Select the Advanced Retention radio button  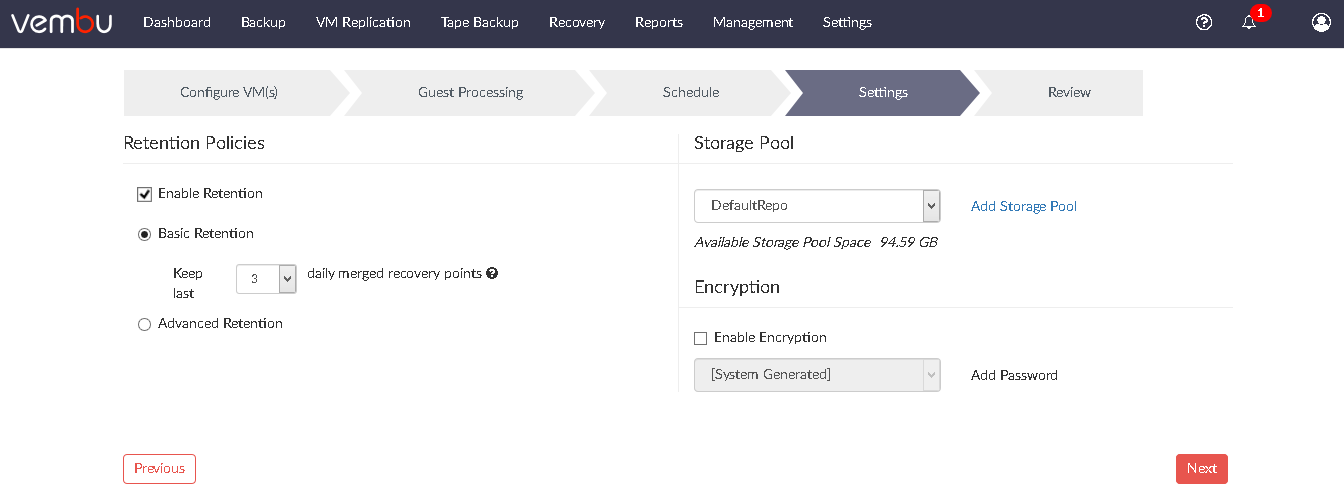pos(144,324)
